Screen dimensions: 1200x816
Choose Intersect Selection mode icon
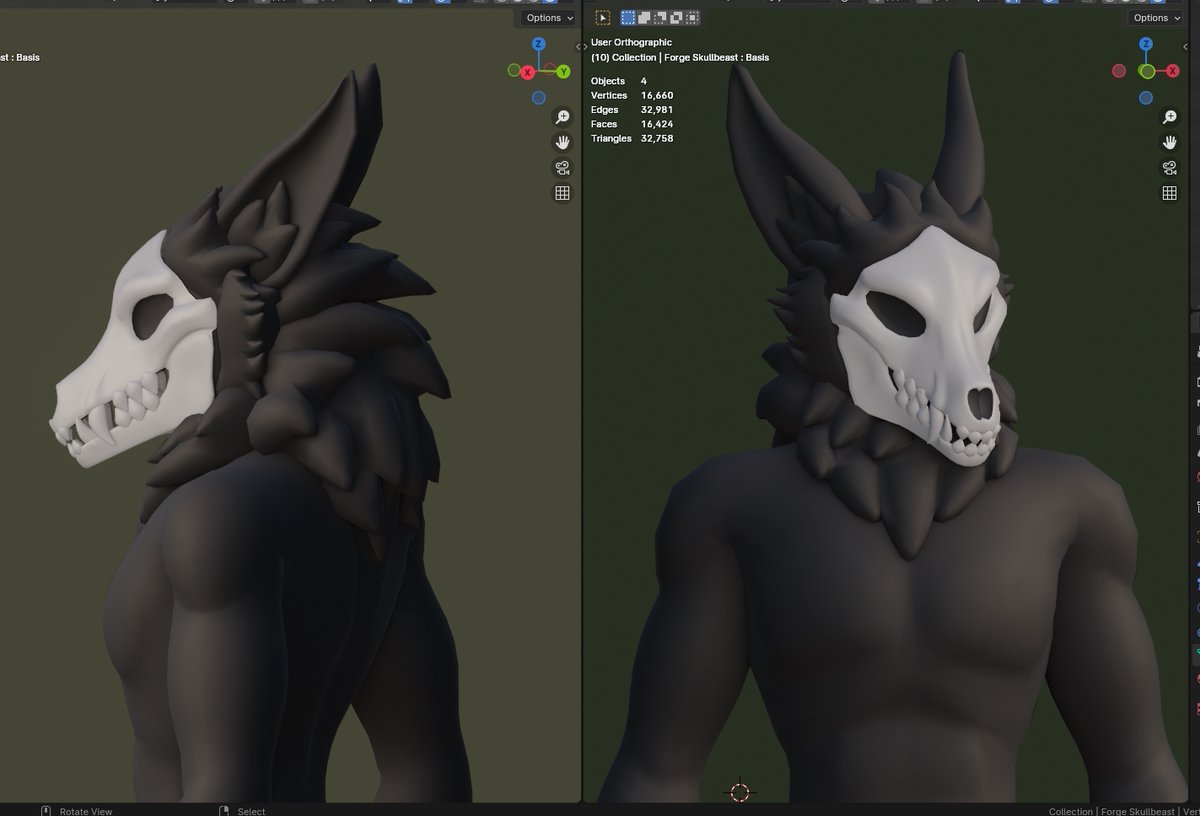click(x=692, y=17)
